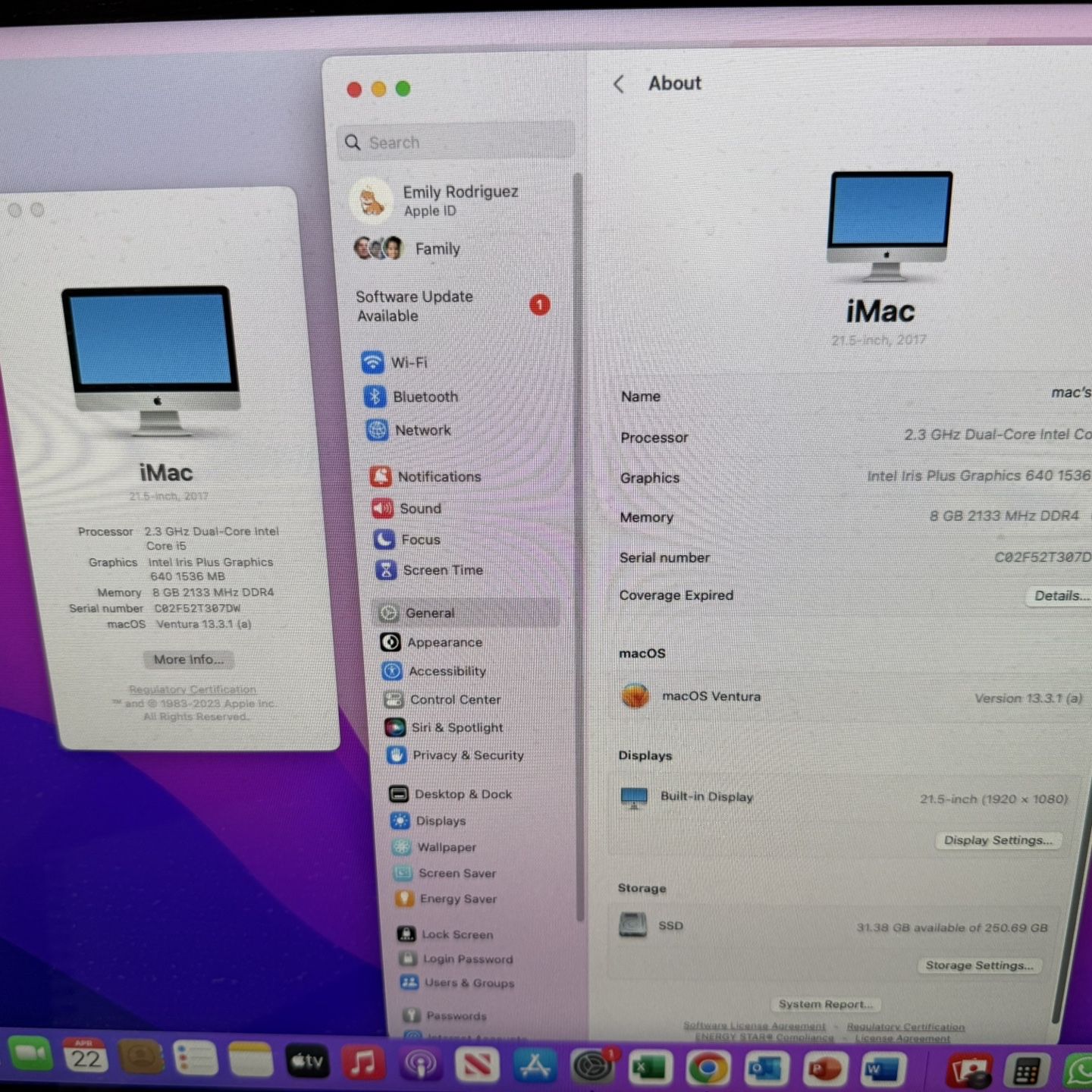This screenshot has height=1092, width=1092.
Task: Go back from the About page
Action: 619,83
